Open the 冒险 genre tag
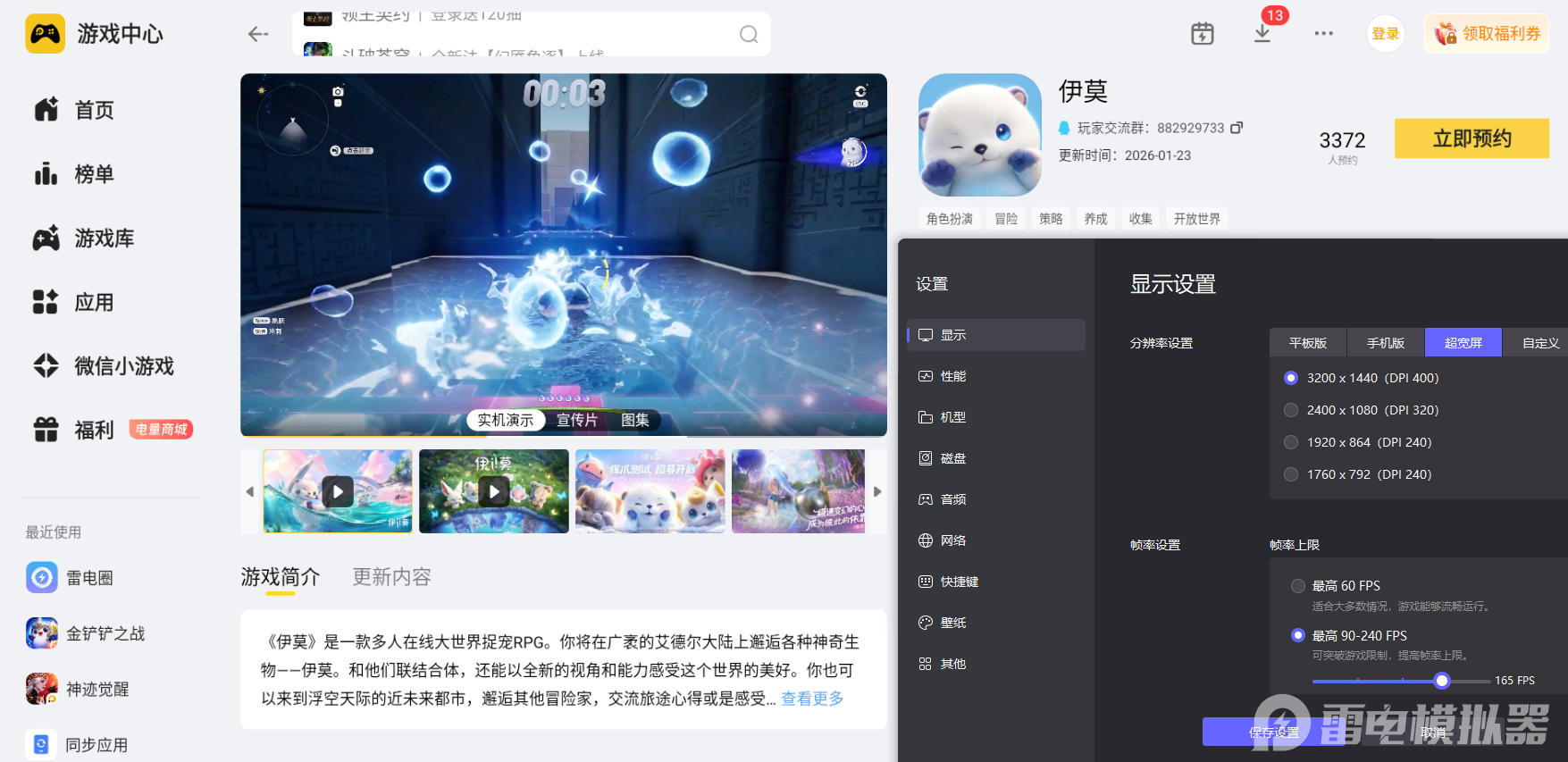Viewport: 1568px width, 762px height. click(x=1007, y=219)
